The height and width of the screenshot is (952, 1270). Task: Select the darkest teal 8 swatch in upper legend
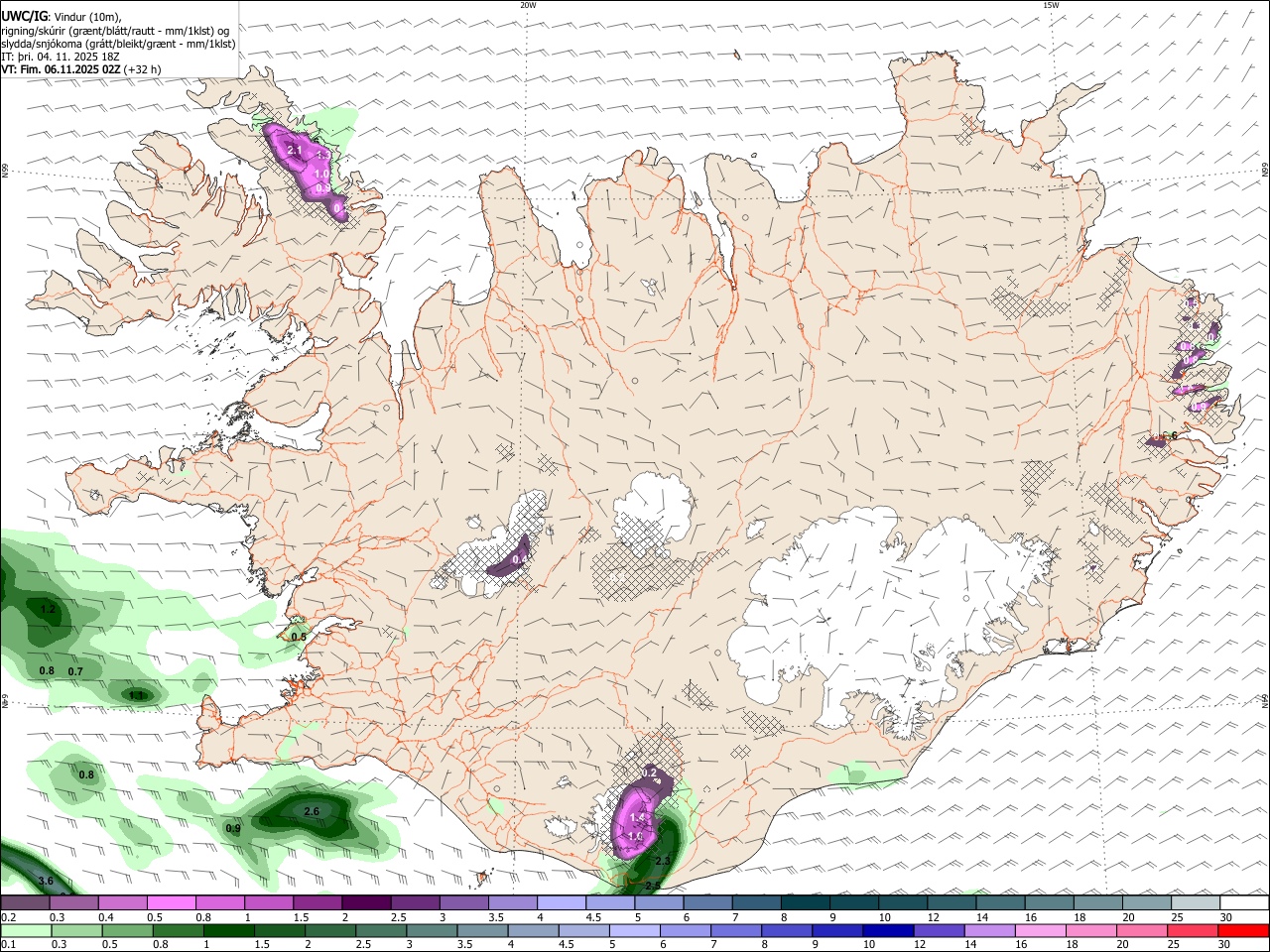coord(806,903)
